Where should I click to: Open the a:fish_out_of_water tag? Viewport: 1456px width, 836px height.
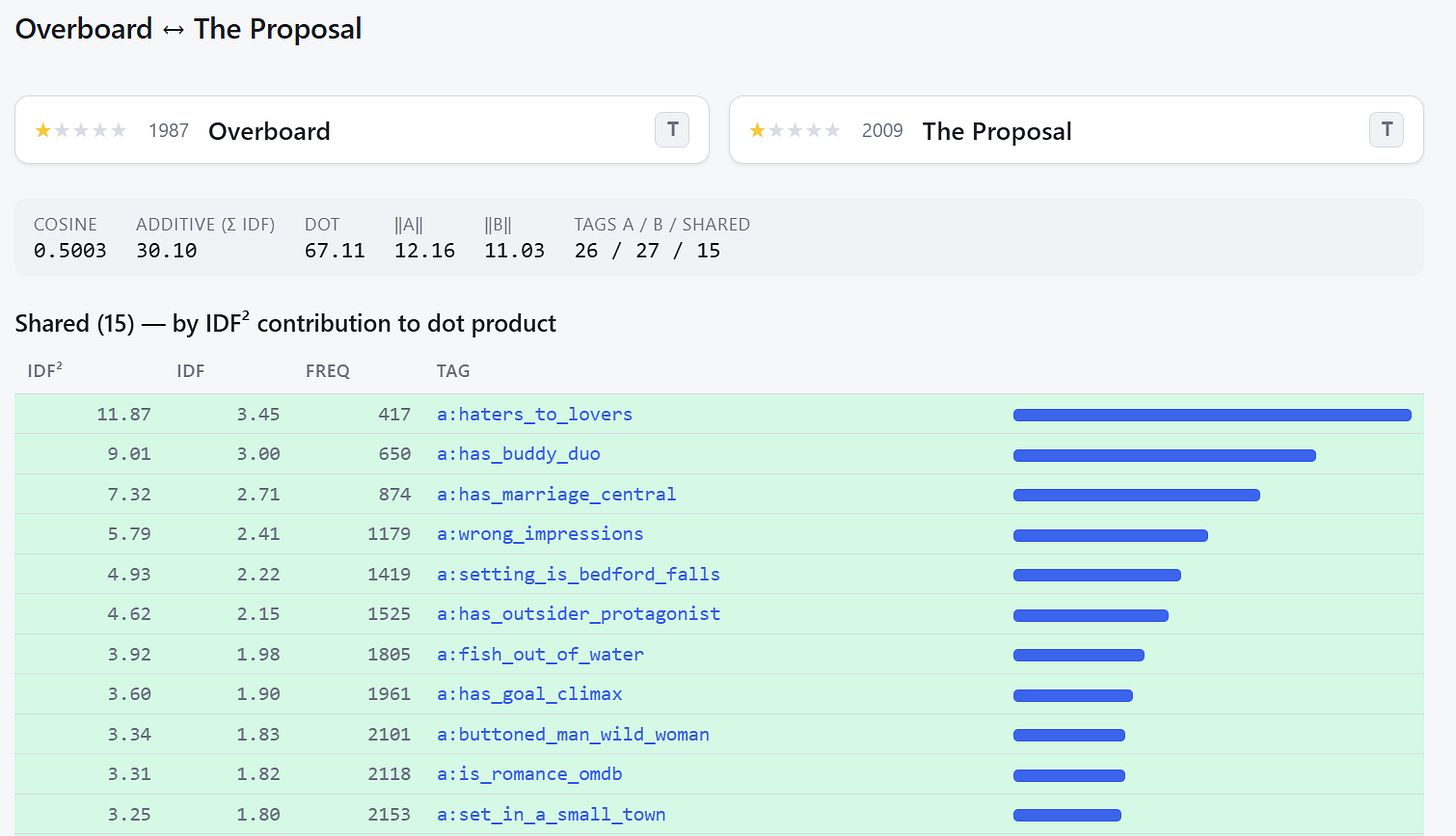[540, 654]
